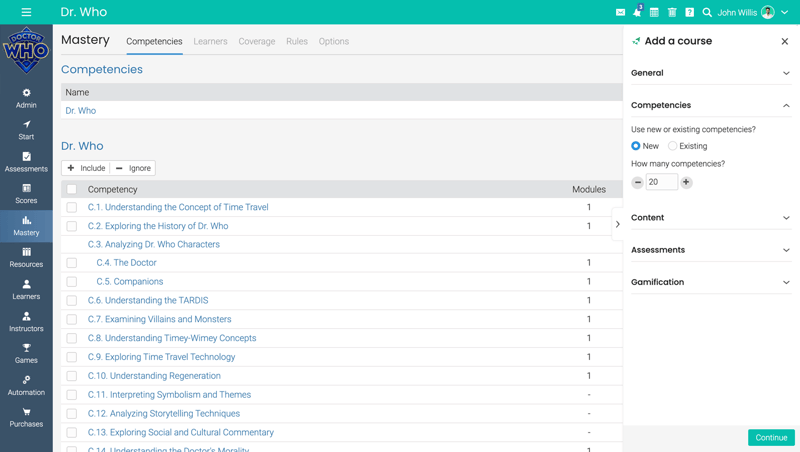The image size is (800, 452).
Task: Expand the Gamification section
Action: point(710,282)
